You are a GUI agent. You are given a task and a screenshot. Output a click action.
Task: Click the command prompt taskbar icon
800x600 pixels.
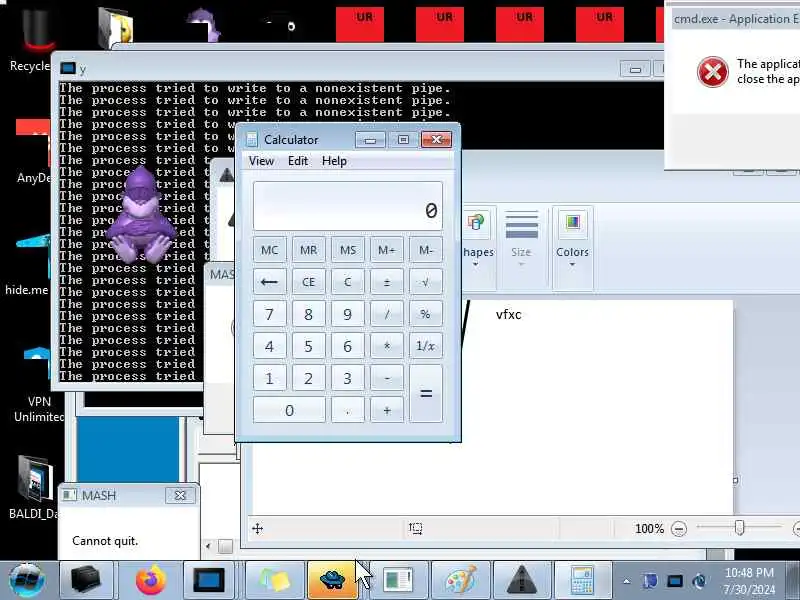point(209,581)
